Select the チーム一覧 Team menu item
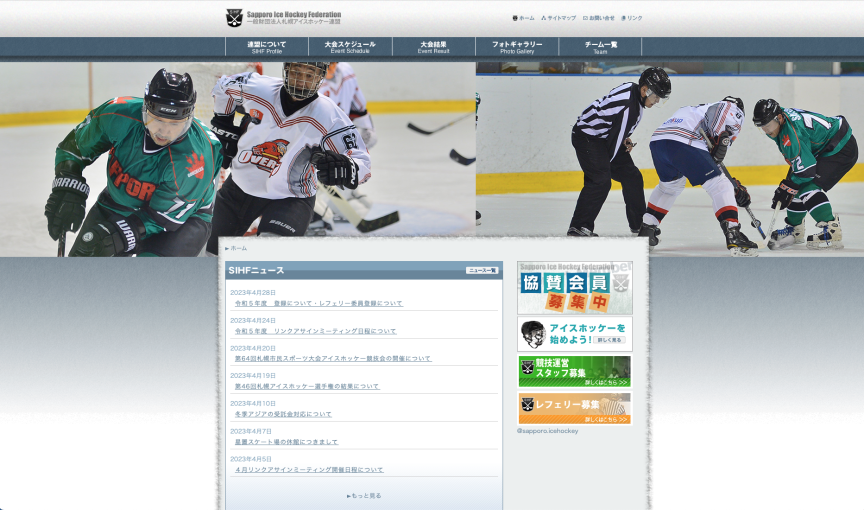The height and width of the screenshot is (510, 864). point(600,47)
